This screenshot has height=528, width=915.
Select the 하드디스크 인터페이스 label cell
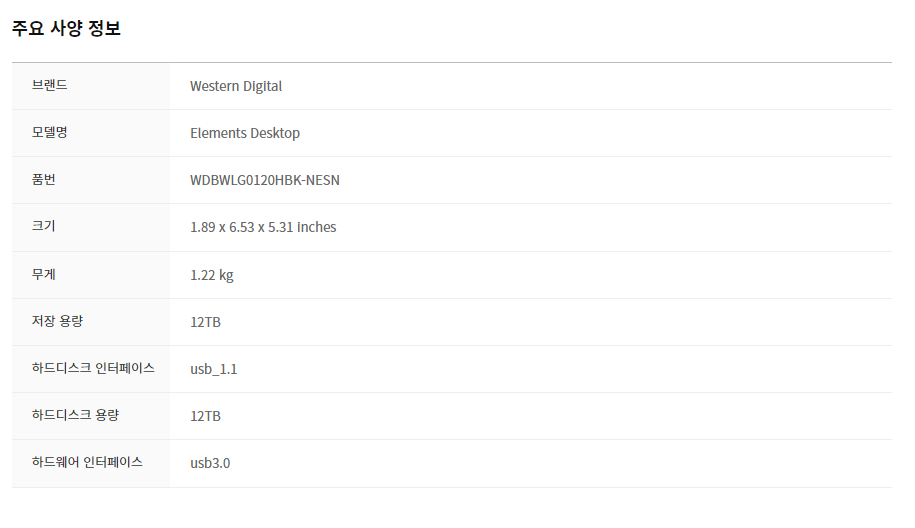tap(91, 369)
